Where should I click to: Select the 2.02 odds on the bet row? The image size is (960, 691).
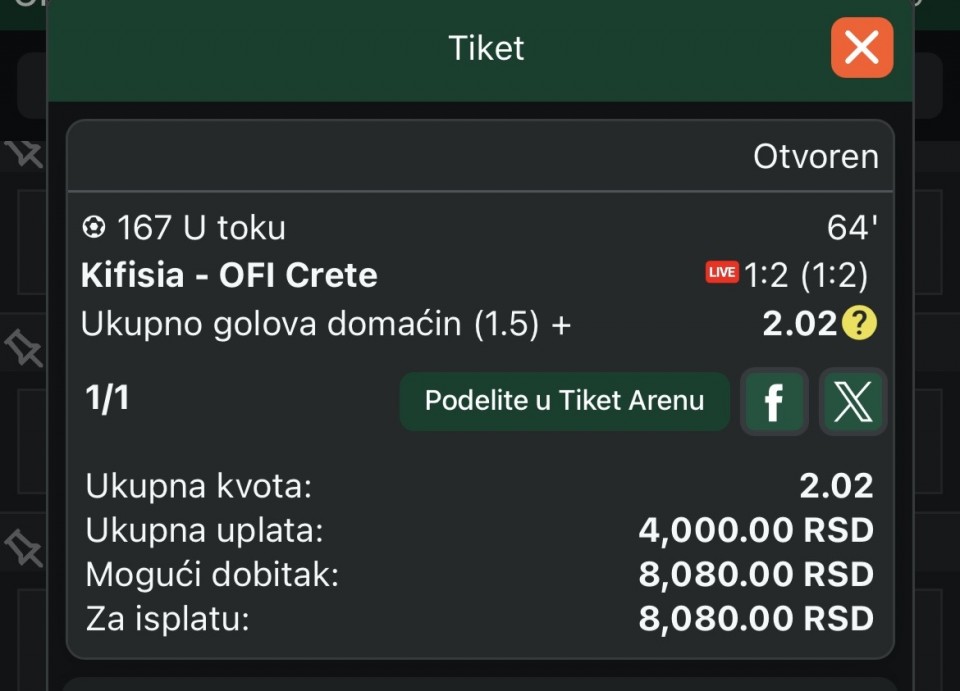(799, 323)
